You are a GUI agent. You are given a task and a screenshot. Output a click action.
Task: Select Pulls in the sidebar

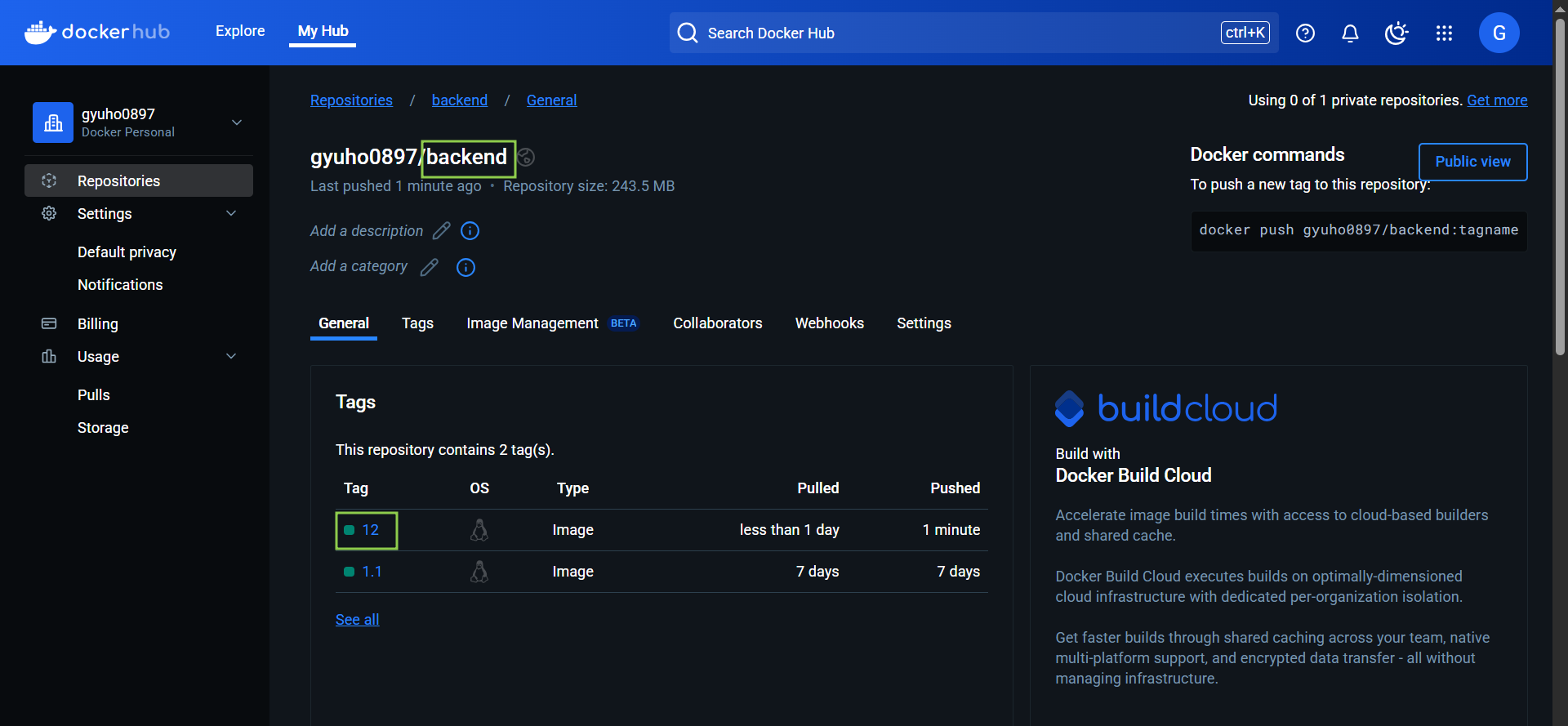click(93, 395)
